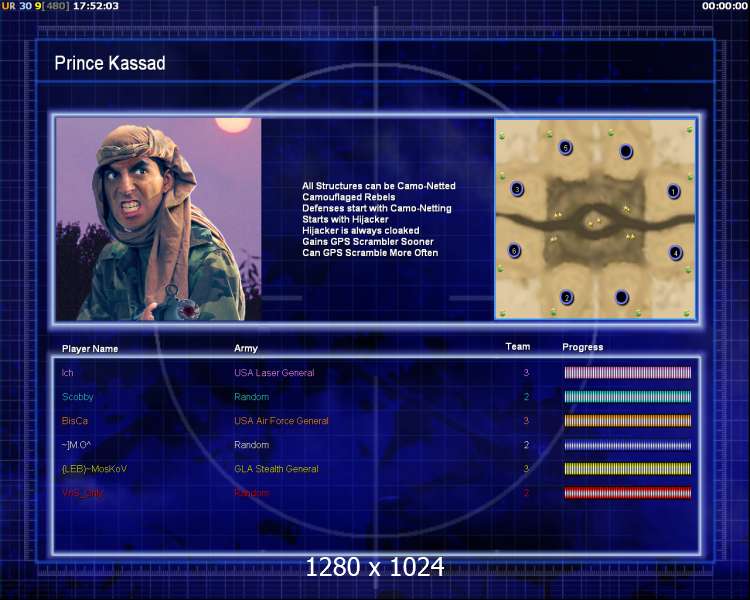Select start position 3 on the map
This screenshot has width=750, height=600.
517,189
